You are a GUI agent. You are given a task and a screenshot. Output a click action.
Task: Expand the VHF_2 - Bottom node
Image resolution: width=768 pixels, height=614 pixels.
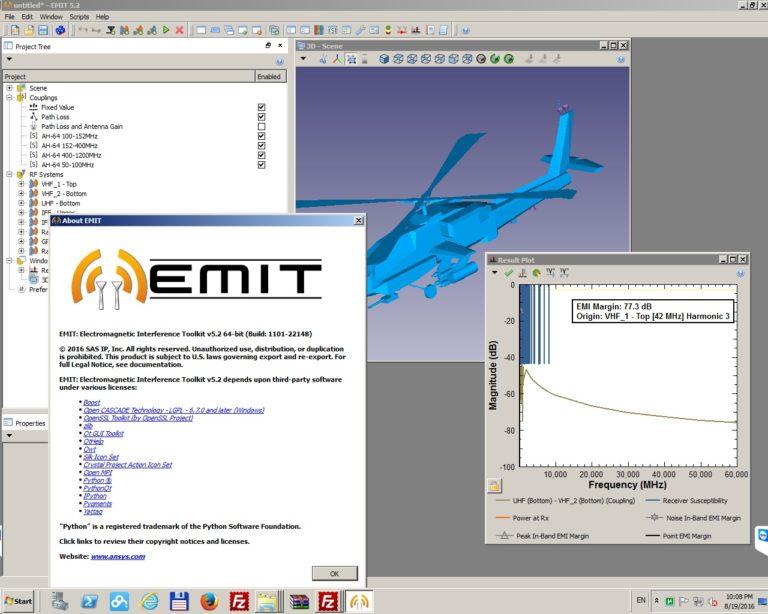click(x=21, y=193)
